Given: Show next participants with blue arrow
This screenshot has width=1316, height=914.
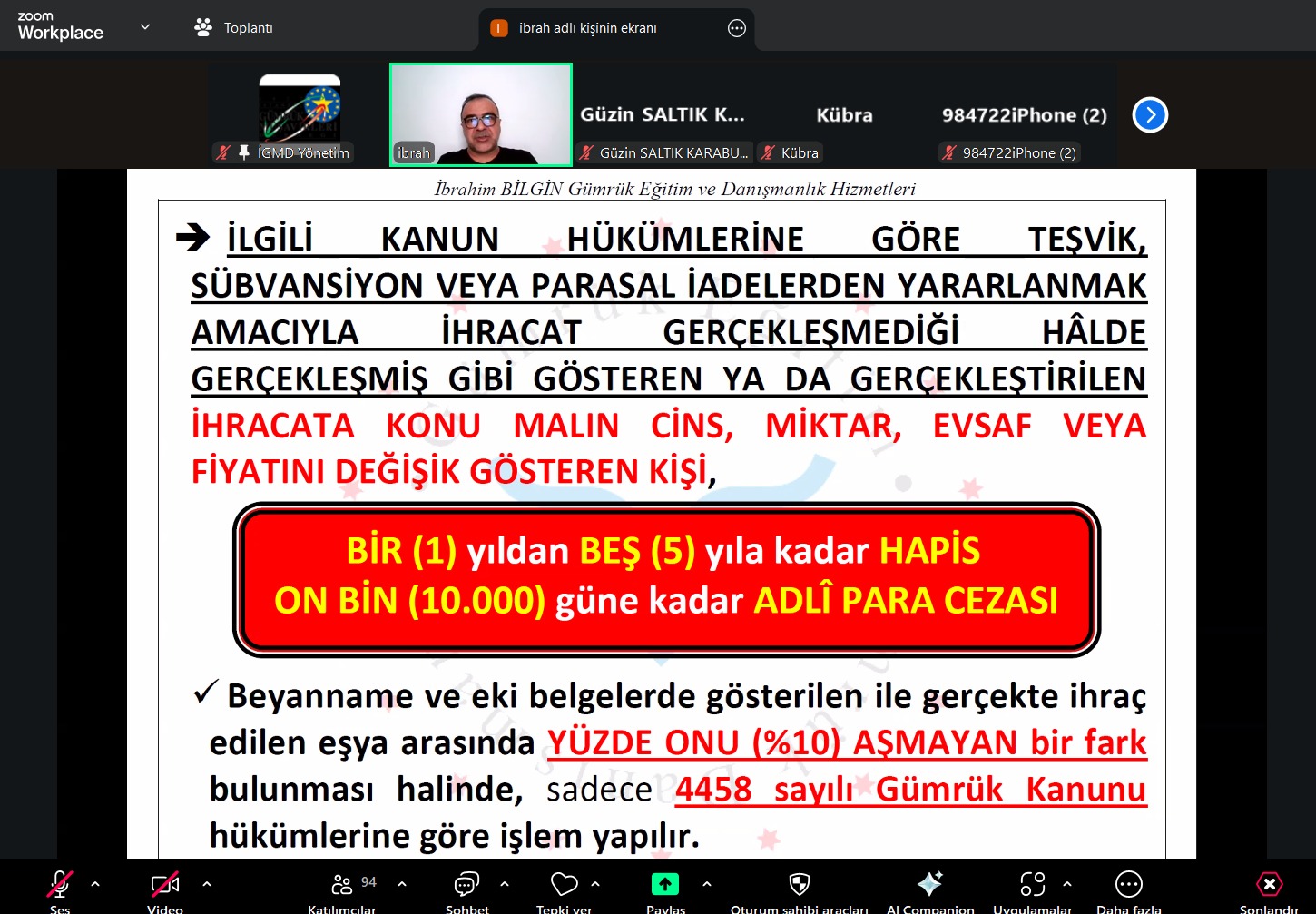Looking at the screenshot, I should pos(1150,115).
